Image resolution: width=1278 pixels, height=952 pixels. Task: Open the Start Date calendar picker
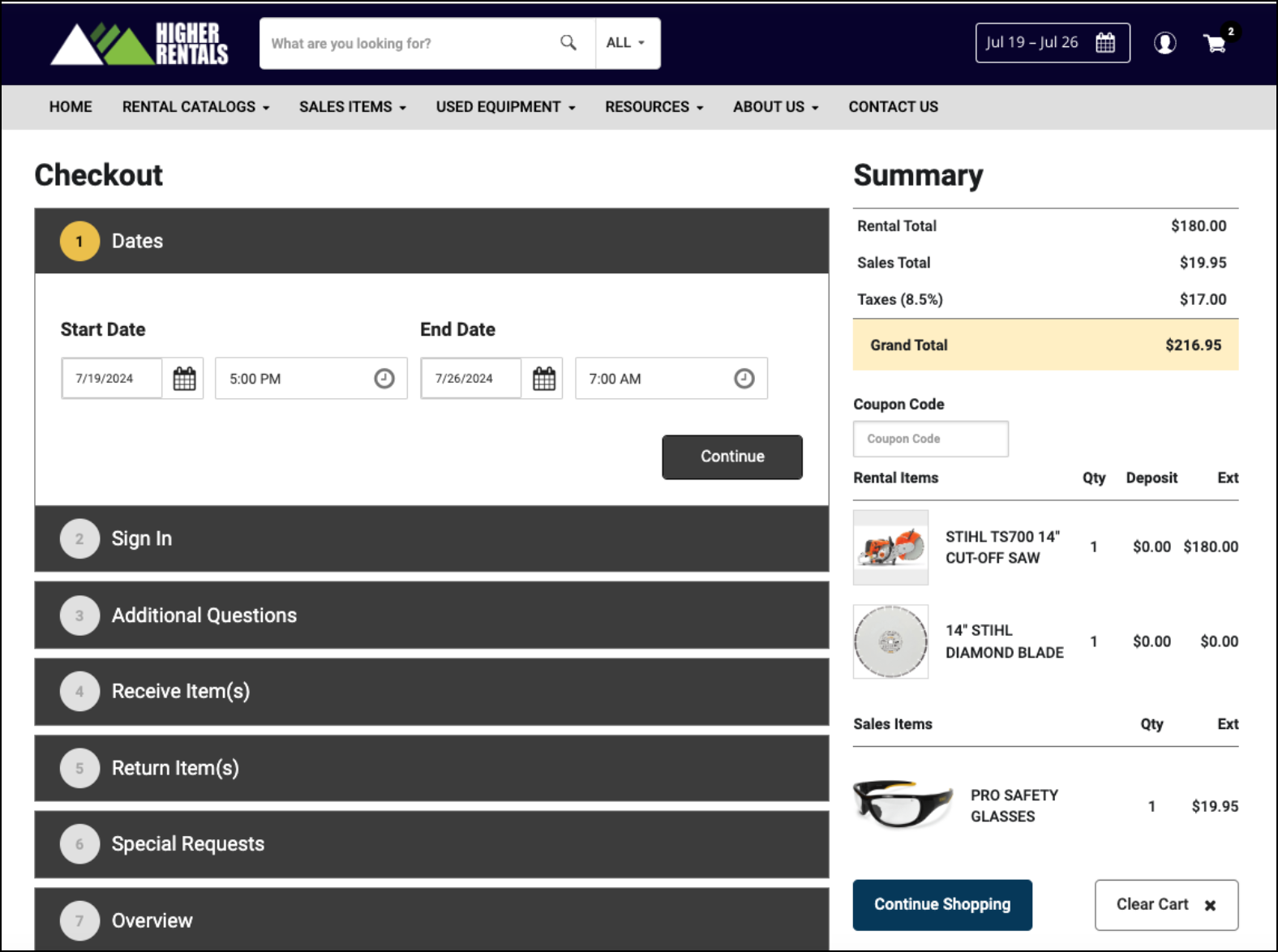coord(184,379)
